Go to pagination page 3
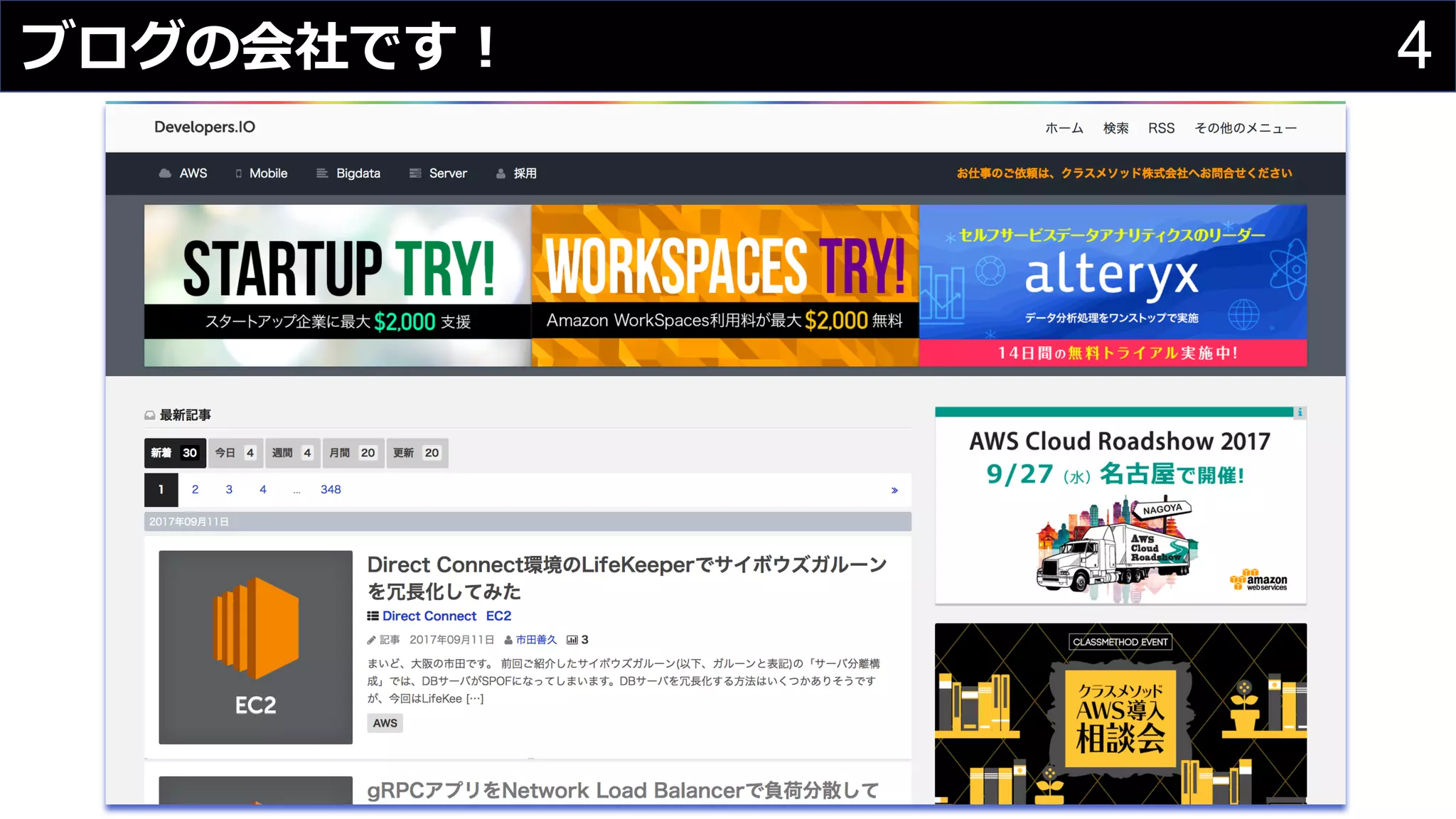1456x819 pixels. [229, 490]
